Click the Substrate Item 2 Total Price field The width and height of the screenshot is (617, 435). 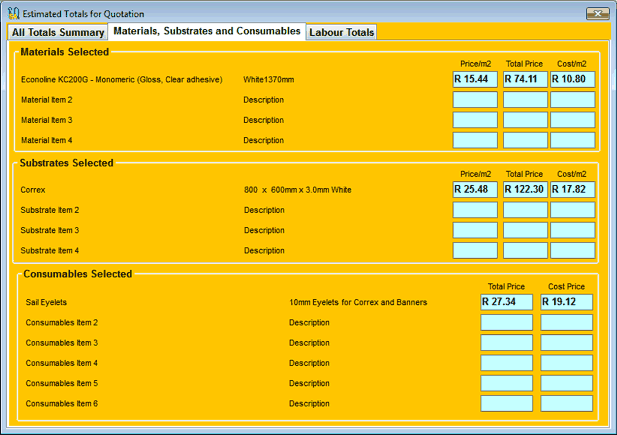pos(525,210)
